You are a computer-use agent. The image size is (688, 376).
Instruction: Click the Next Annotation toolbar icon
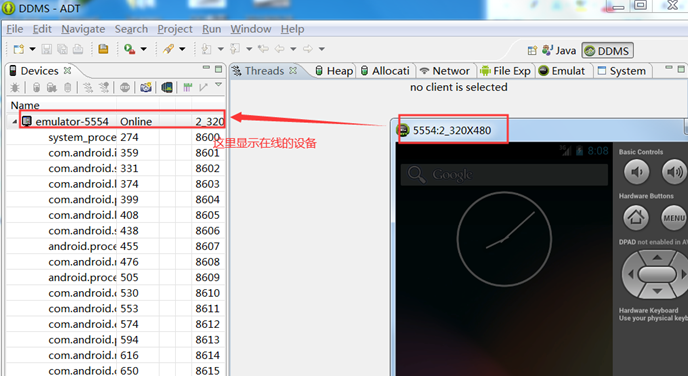pyautogui.click(x=206, y=49)
